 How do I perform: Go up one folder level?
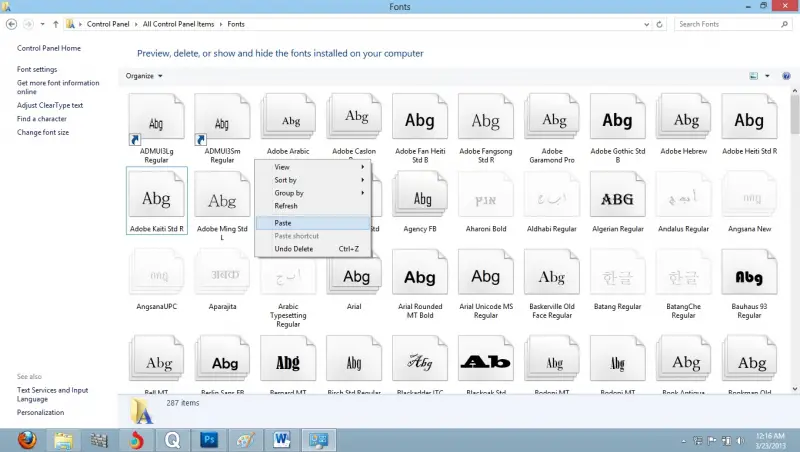click(x=56, y=24)
